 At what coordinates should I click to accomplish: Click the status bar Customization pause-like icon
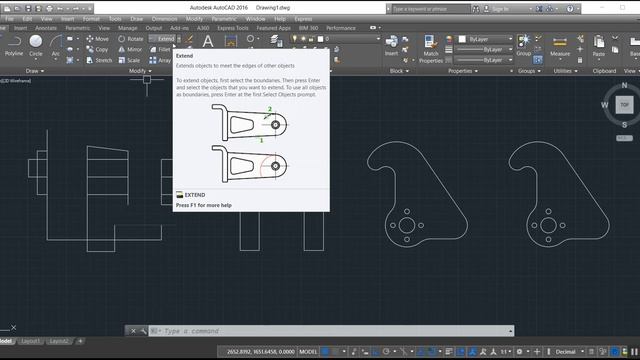click(634, 351)
